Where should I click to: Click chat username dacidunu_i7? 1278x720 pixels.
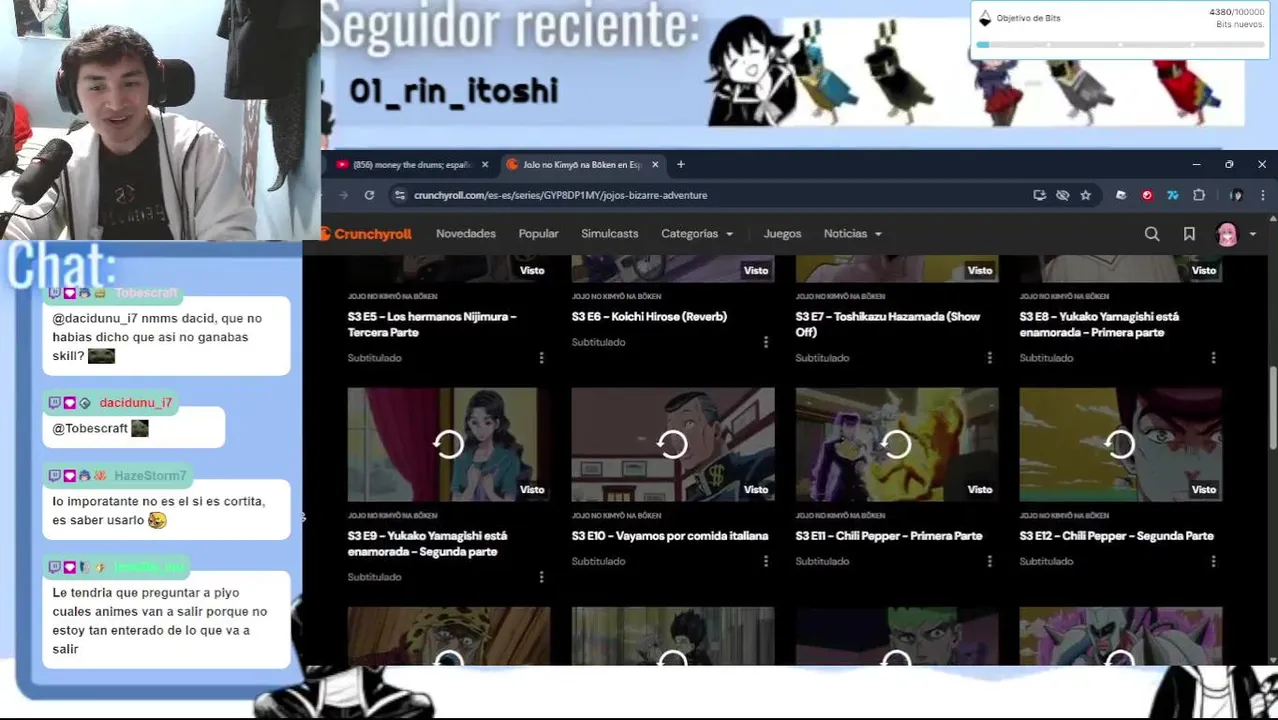[x=135, y=403]
